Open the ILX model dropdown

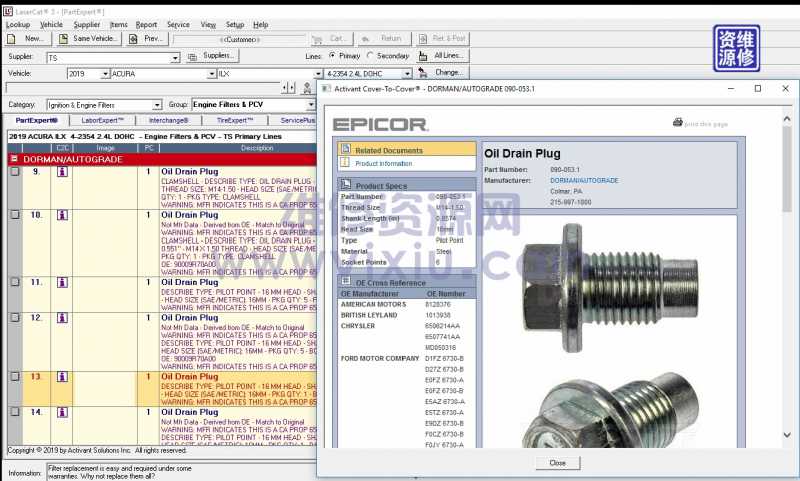tap(318, 74)
